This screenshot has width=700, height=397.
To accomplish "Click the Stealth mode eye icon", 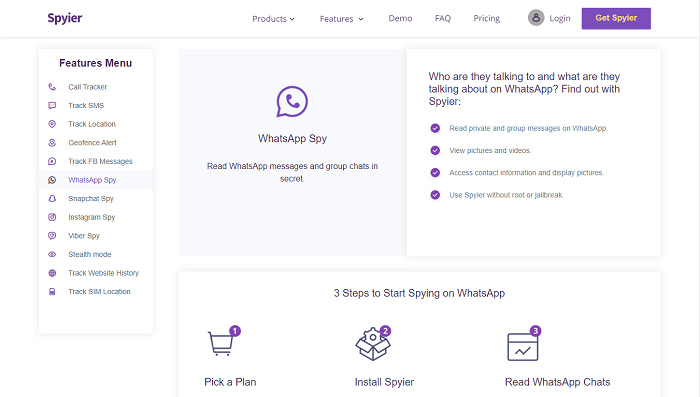I will 52,254.
